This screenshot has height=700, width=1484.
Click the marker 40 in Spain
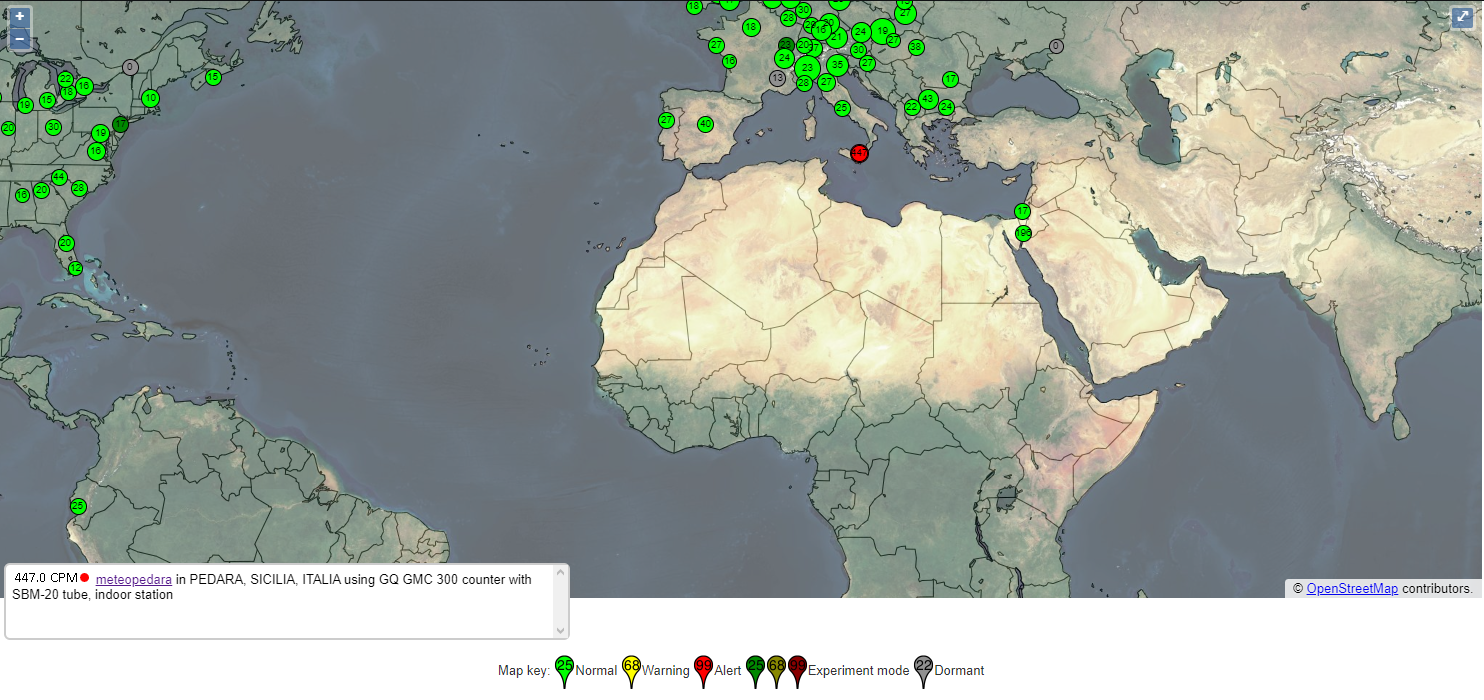(x=705, y=124)
